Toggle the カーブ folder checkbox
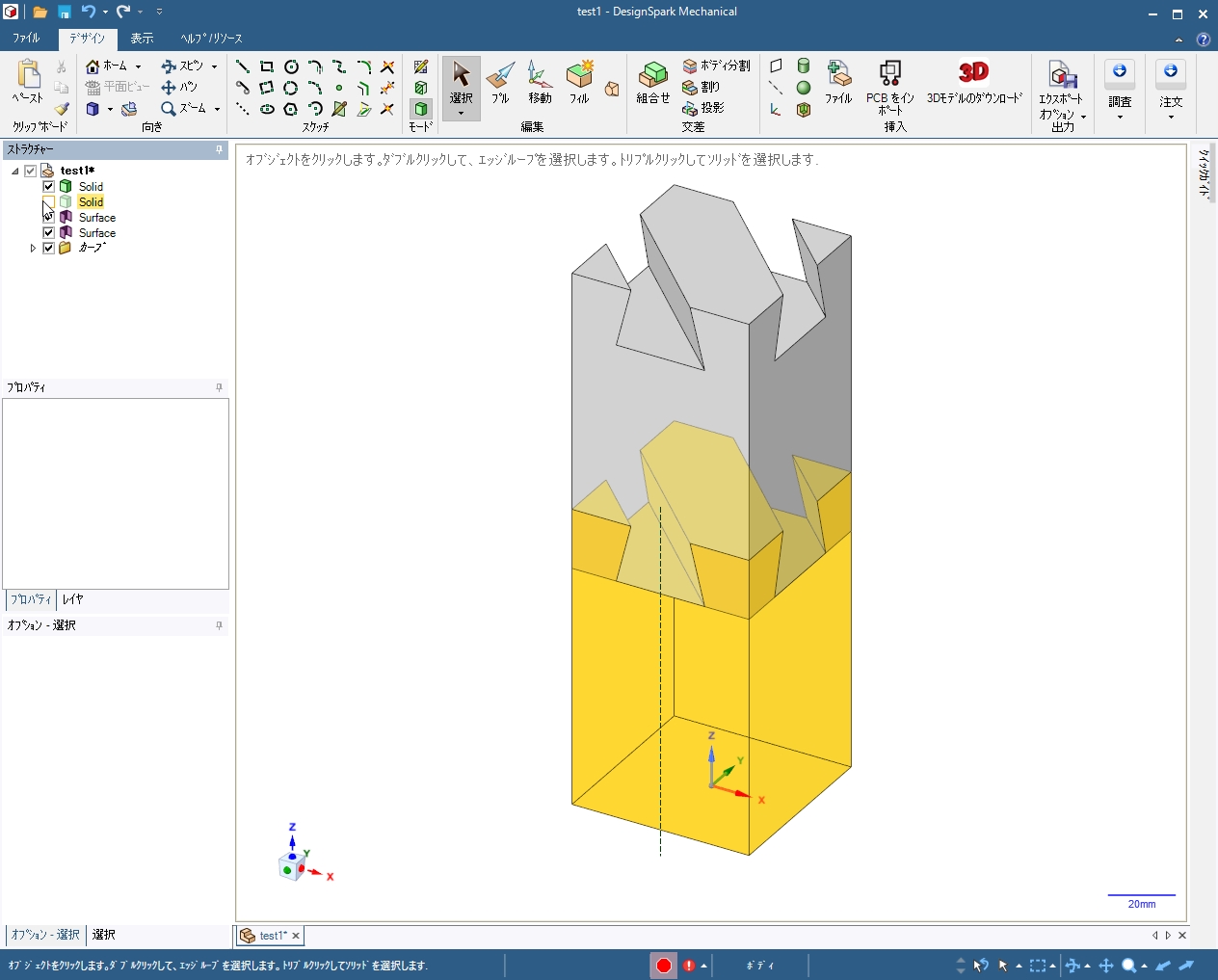 [48, 248]
